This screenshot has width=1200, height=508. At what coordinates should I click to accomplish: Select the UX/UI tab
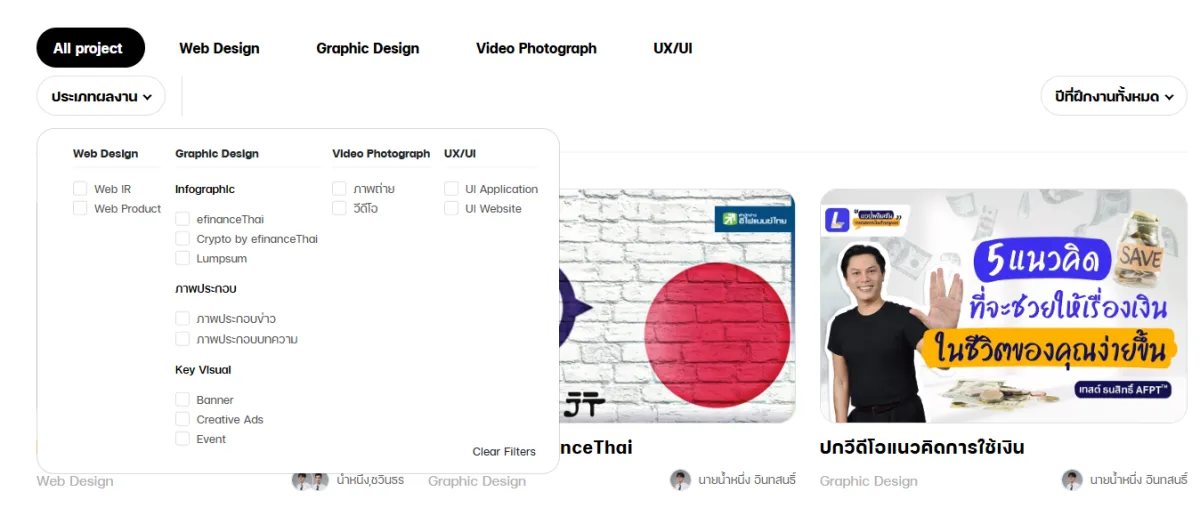(x=673, y=48)
